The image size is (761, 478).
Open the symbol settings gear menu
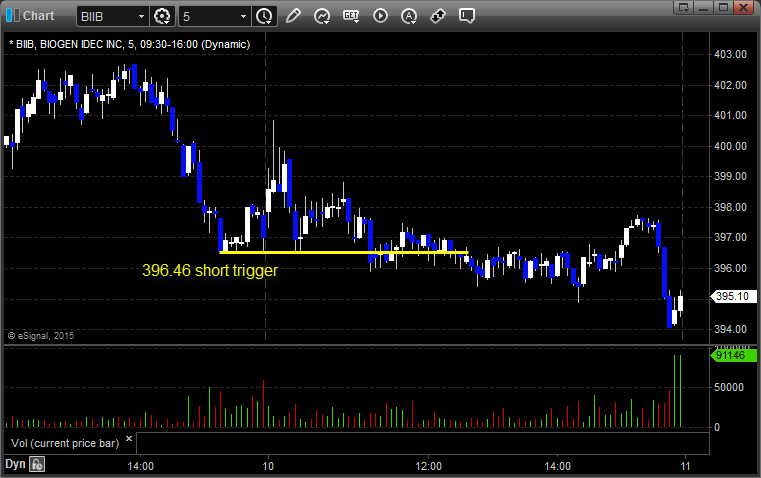162,16
